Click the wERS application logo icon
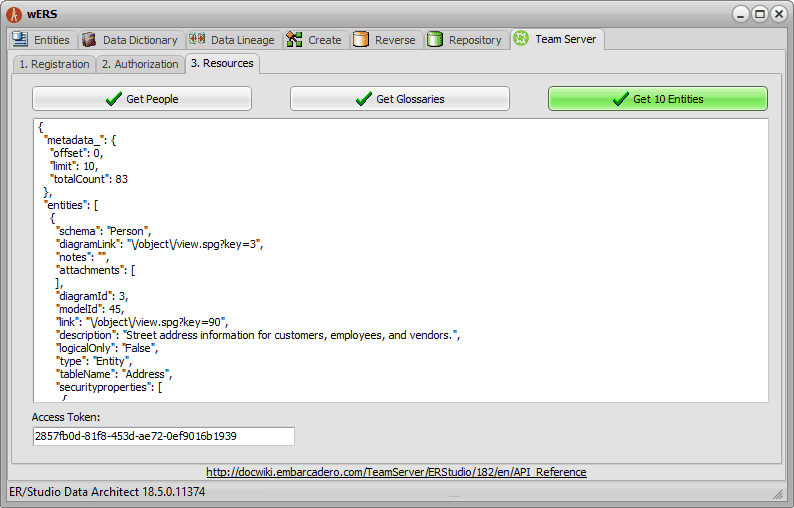Image resolution: width=794 pixels, height=508 pixels. pyautogui.click(x=14, y=14)
